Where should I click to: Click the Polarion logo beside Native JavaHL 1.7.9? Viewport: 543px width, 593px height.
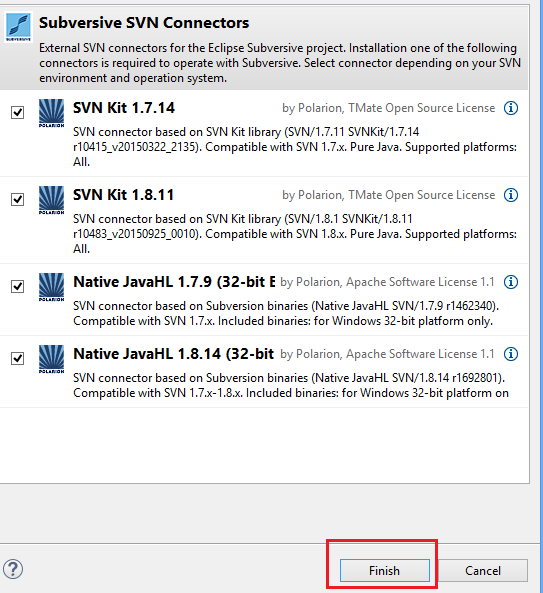[51, 287]
